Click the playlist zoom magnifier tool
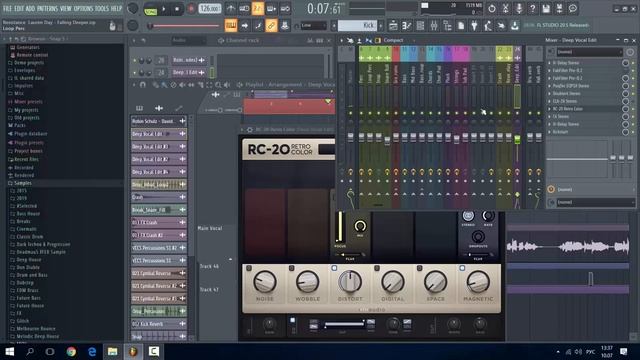The image size is (640, 360). 218,85
